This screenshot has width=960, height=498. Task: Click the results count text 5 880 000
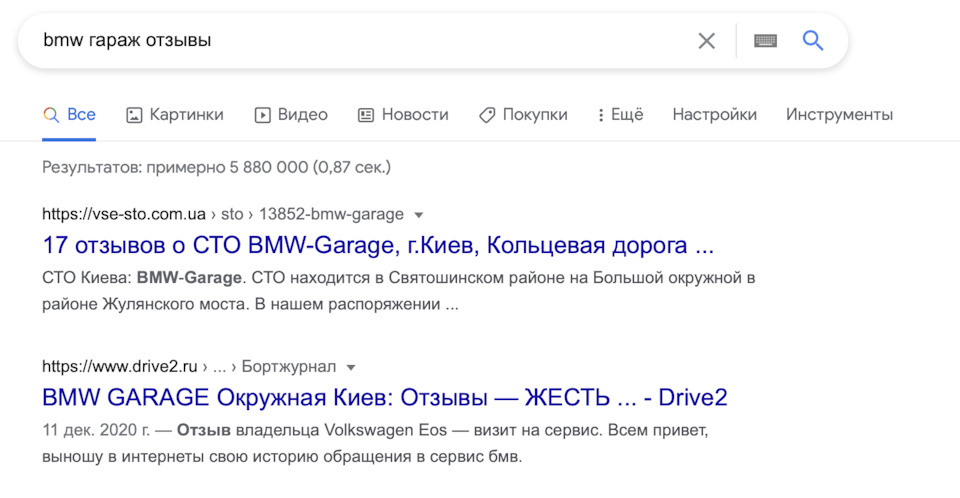pos(216,167)
